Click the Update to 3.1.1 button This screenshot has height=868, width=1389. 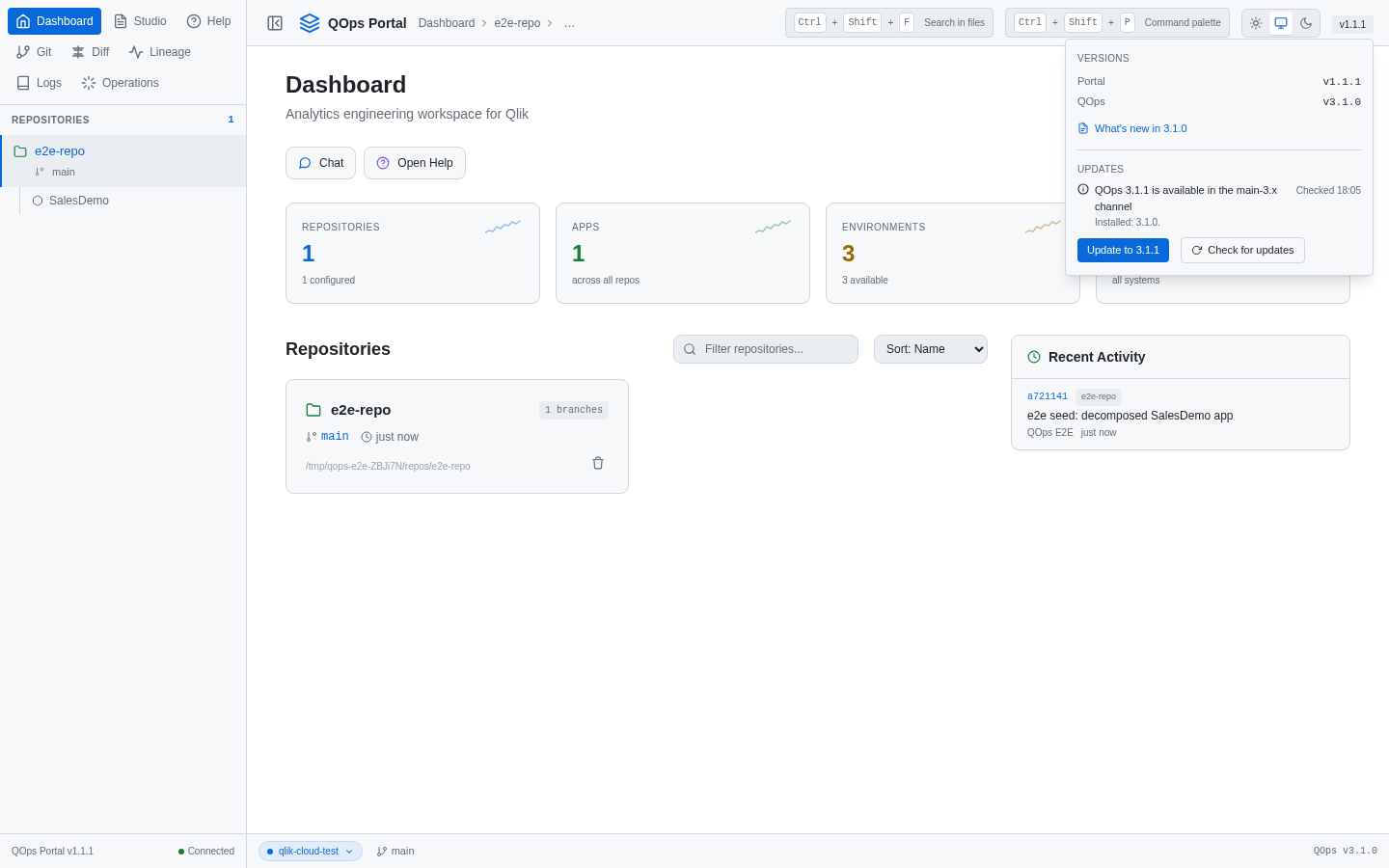point(1123,250)
